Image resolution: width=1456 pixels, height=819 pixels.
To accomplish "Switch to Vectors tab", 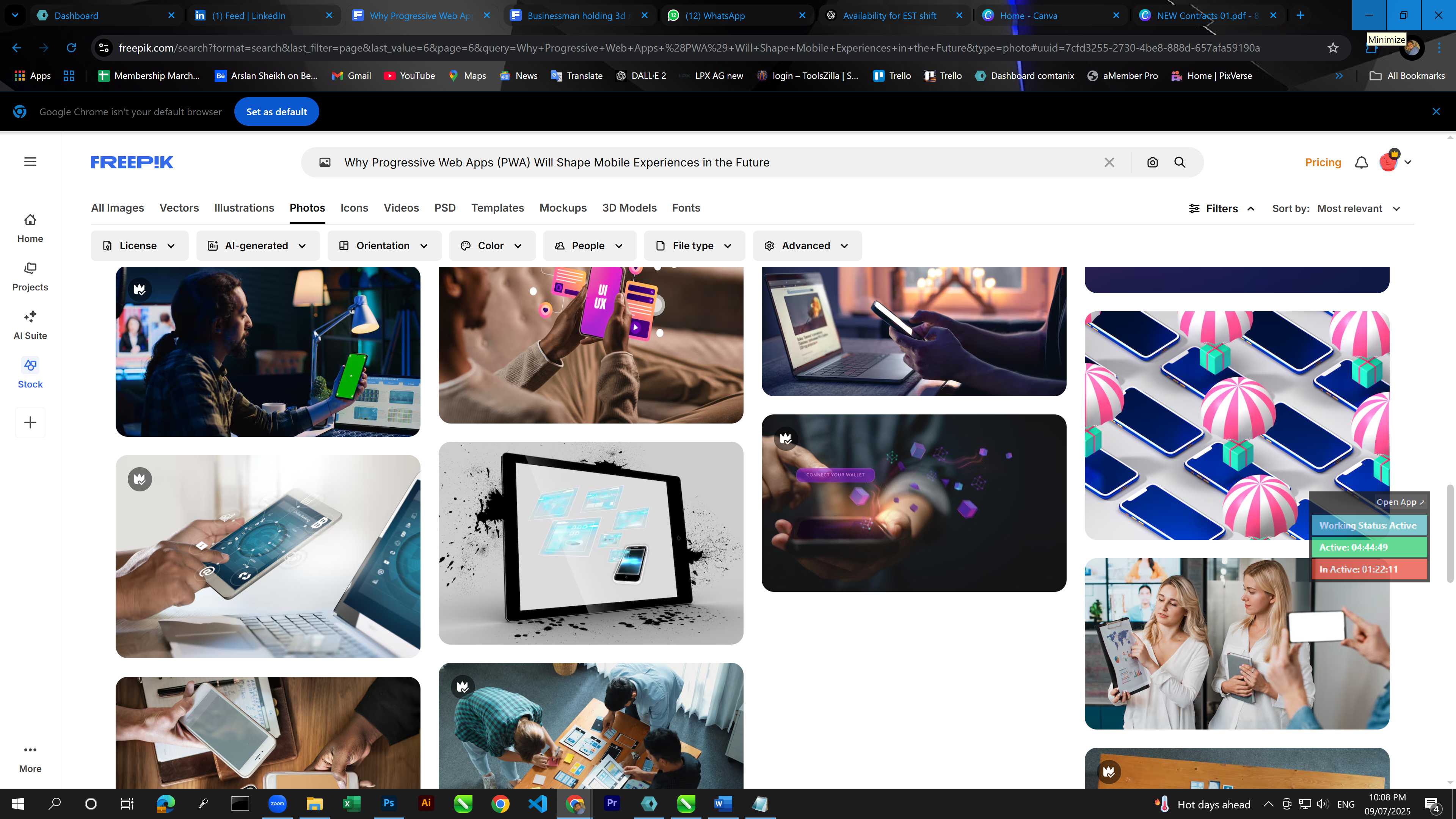I will point(179,208).
